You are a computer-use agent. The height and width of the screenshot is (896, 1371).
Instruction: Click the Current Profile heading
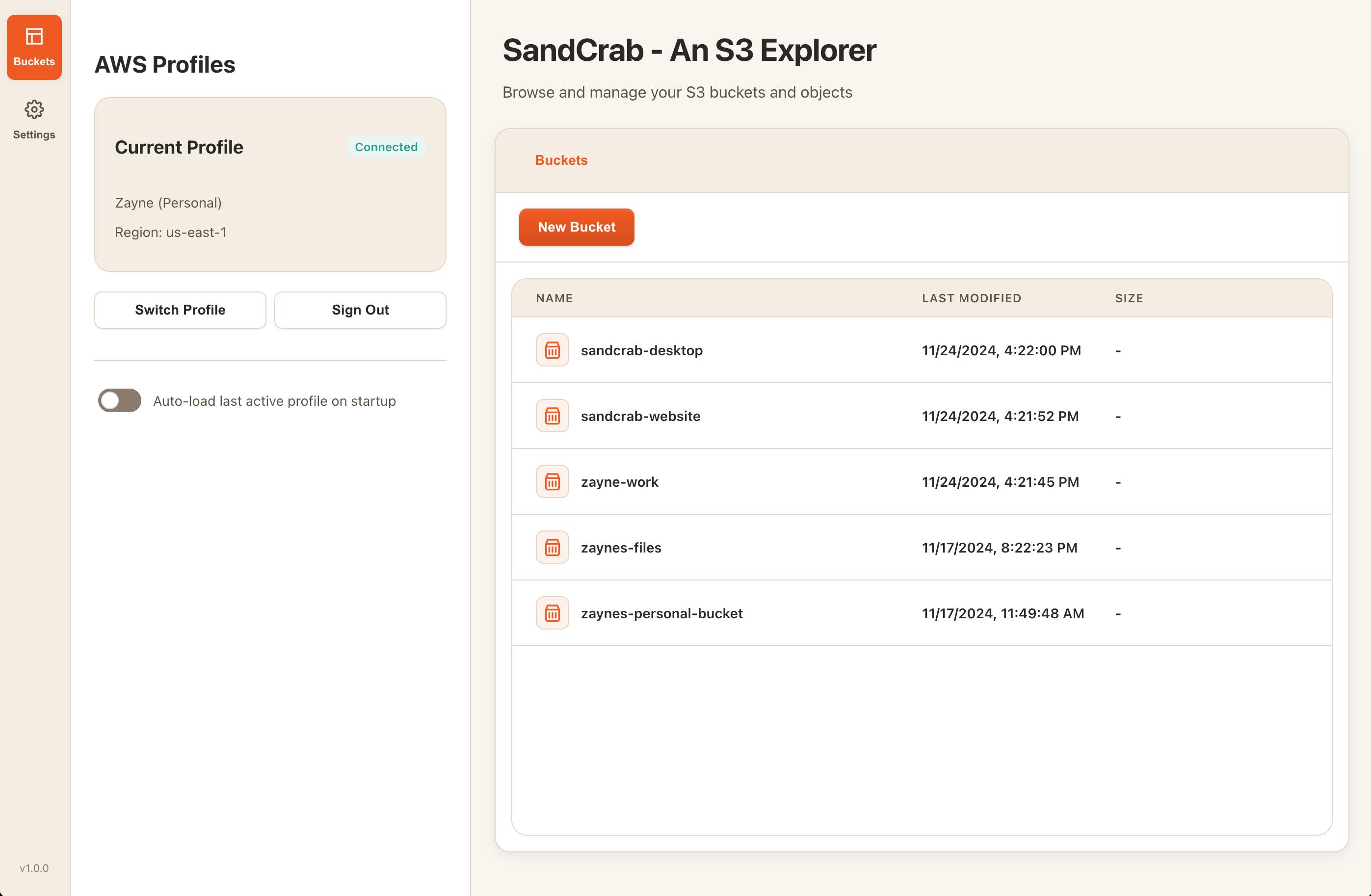[x=179, y=147]
